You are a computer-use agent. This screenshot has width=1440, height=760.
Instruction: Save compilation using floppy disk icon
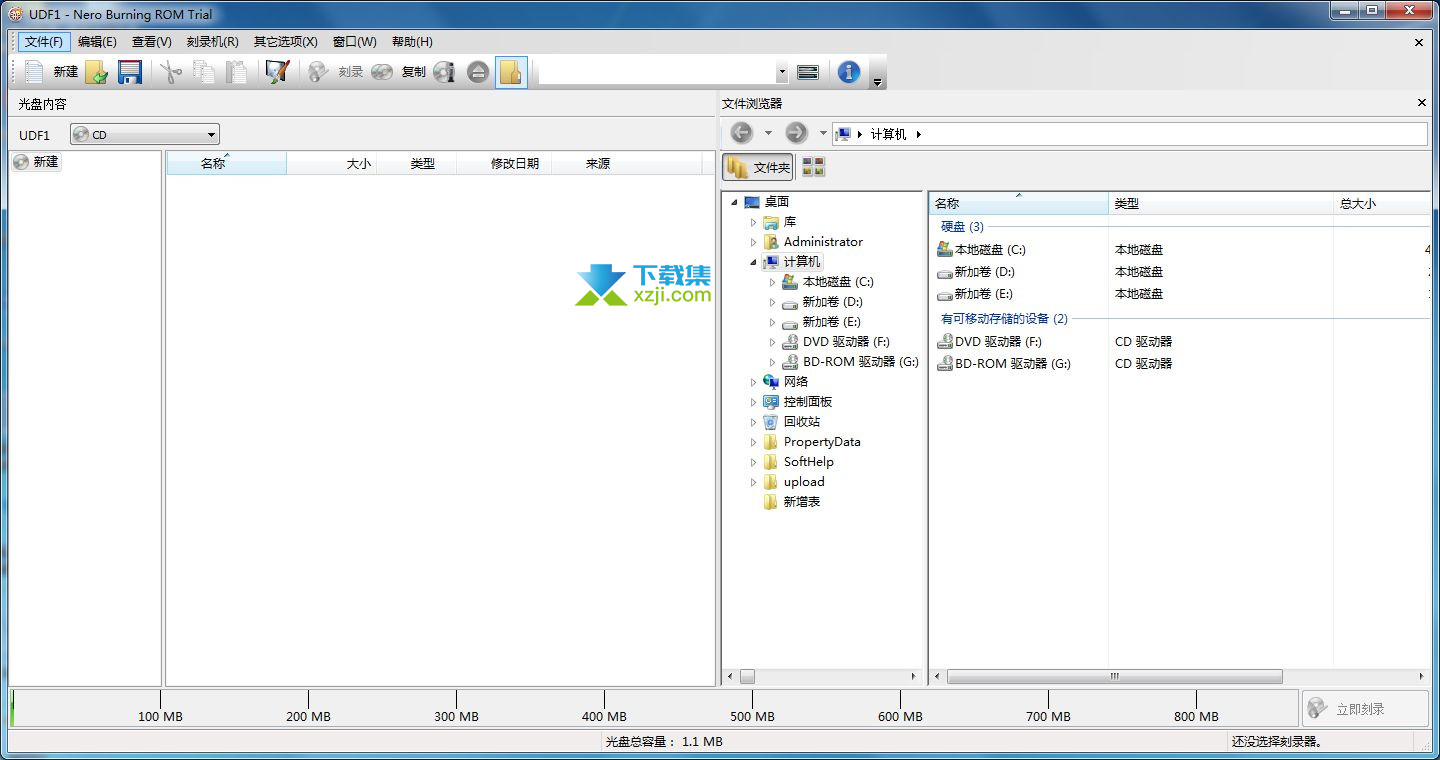tap(129, 72)
